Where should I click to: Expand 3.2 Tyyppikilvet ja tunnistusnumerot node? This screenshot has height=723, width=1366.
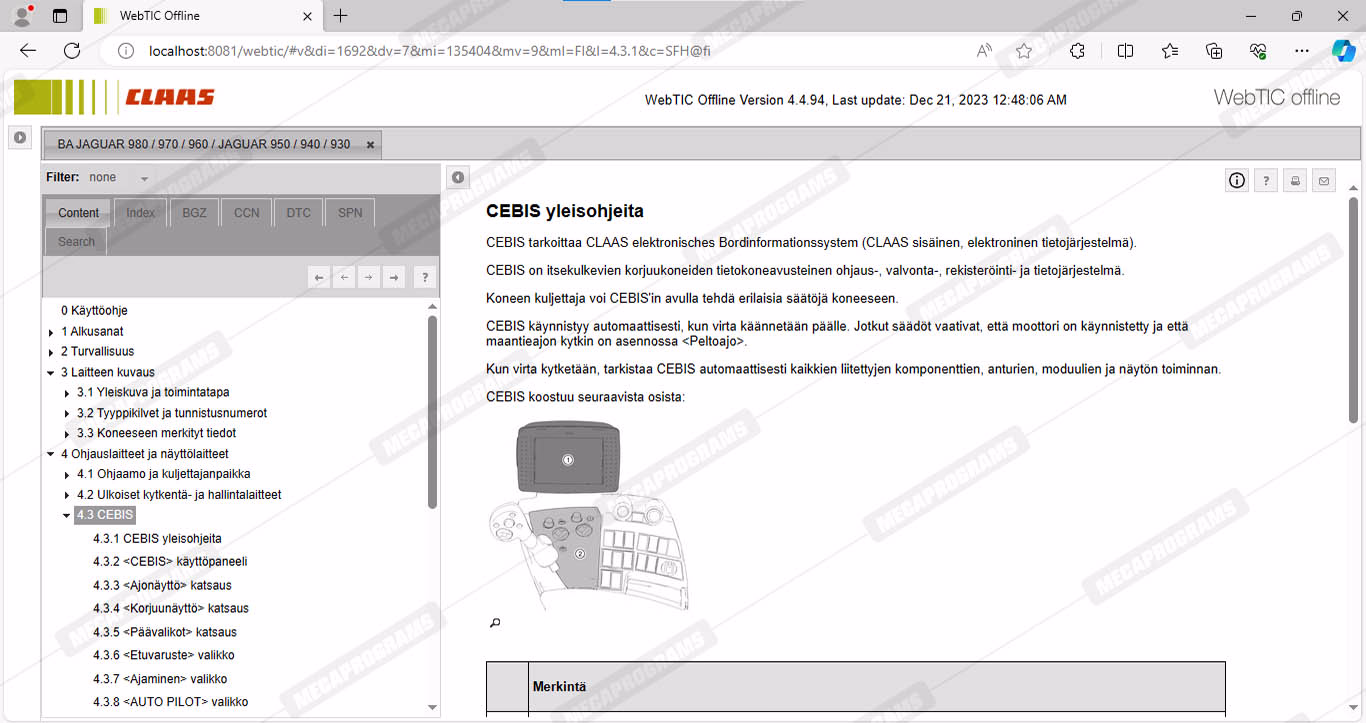(x=68, y=414)
